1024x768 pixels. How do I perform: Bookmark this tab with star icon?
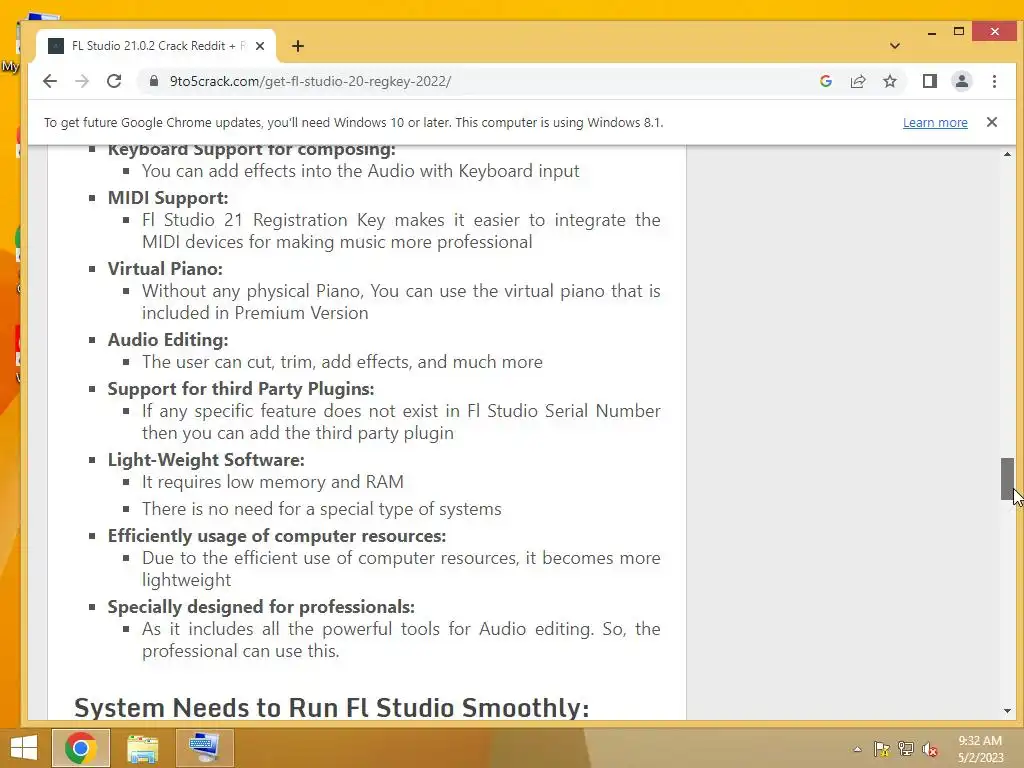[x=889, y=81]
